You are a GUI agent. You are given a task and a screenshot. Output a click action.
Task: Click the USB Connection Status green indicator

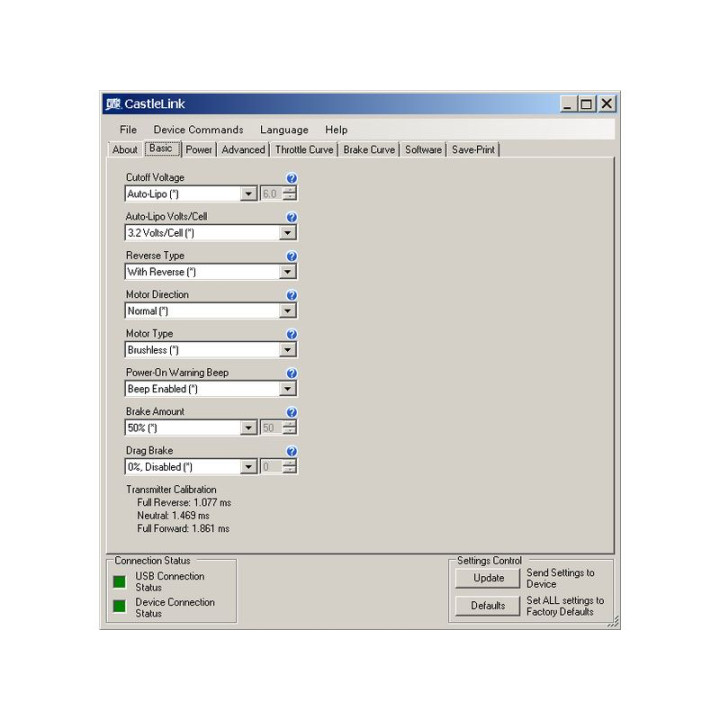[x=119, y=582]
